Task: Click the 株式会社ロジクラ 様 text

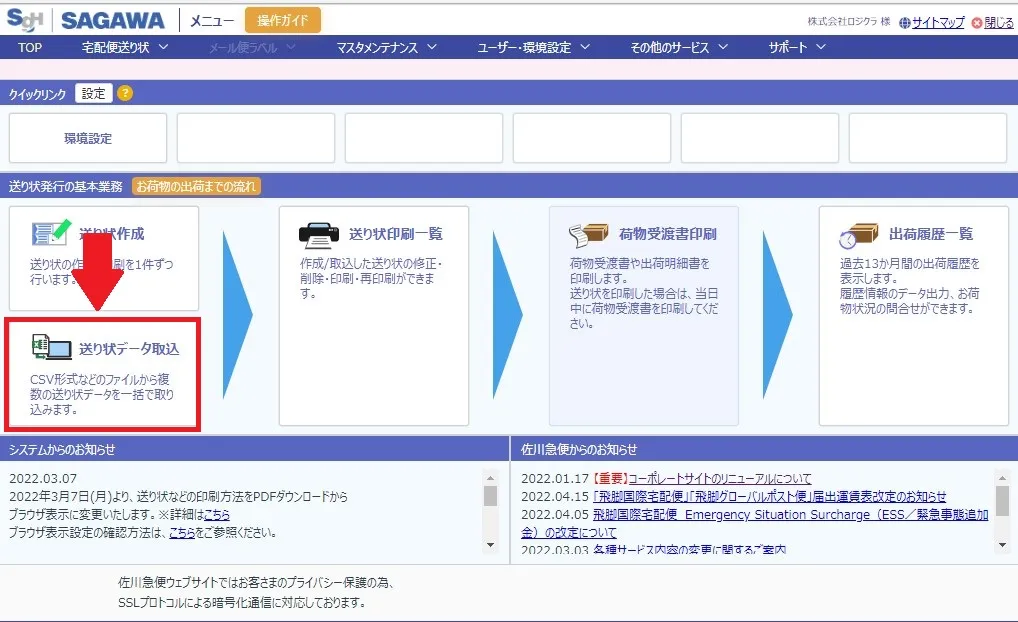Action: click(x=849, y=21)
